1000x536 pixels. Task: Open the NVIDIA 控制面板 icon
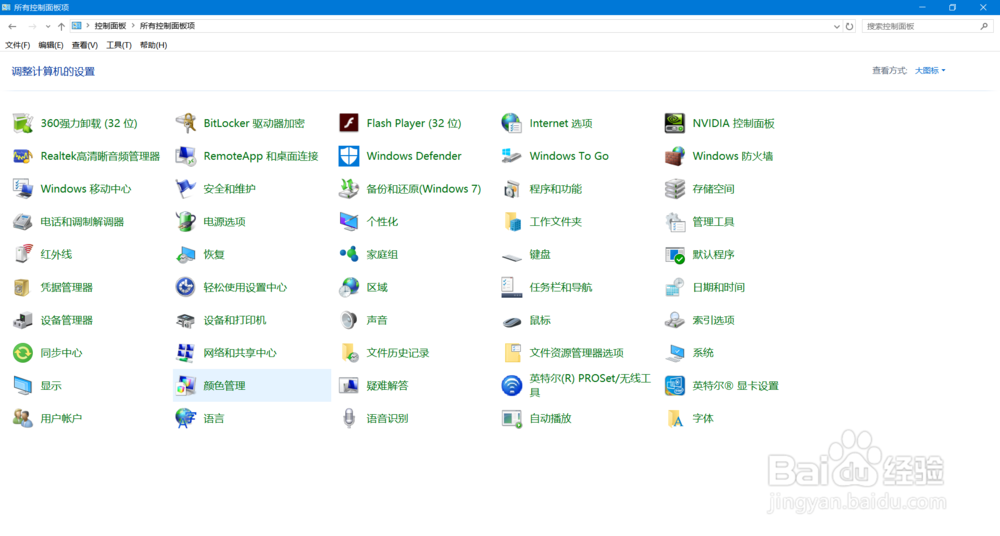[x=675, y=123]
